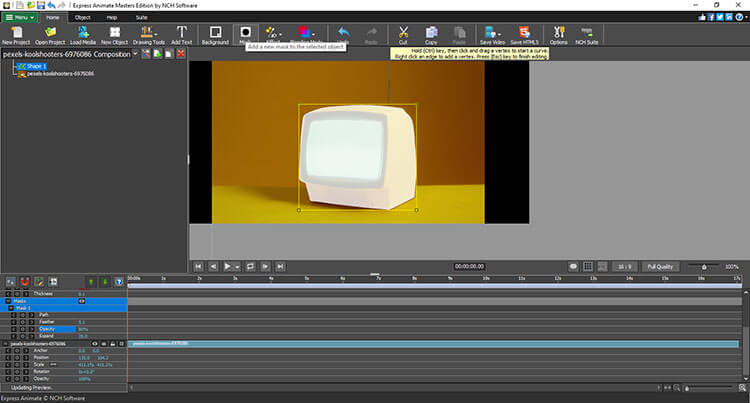
Task: Toggle lock on pexels-koolshooters layer
Action: 112,344
